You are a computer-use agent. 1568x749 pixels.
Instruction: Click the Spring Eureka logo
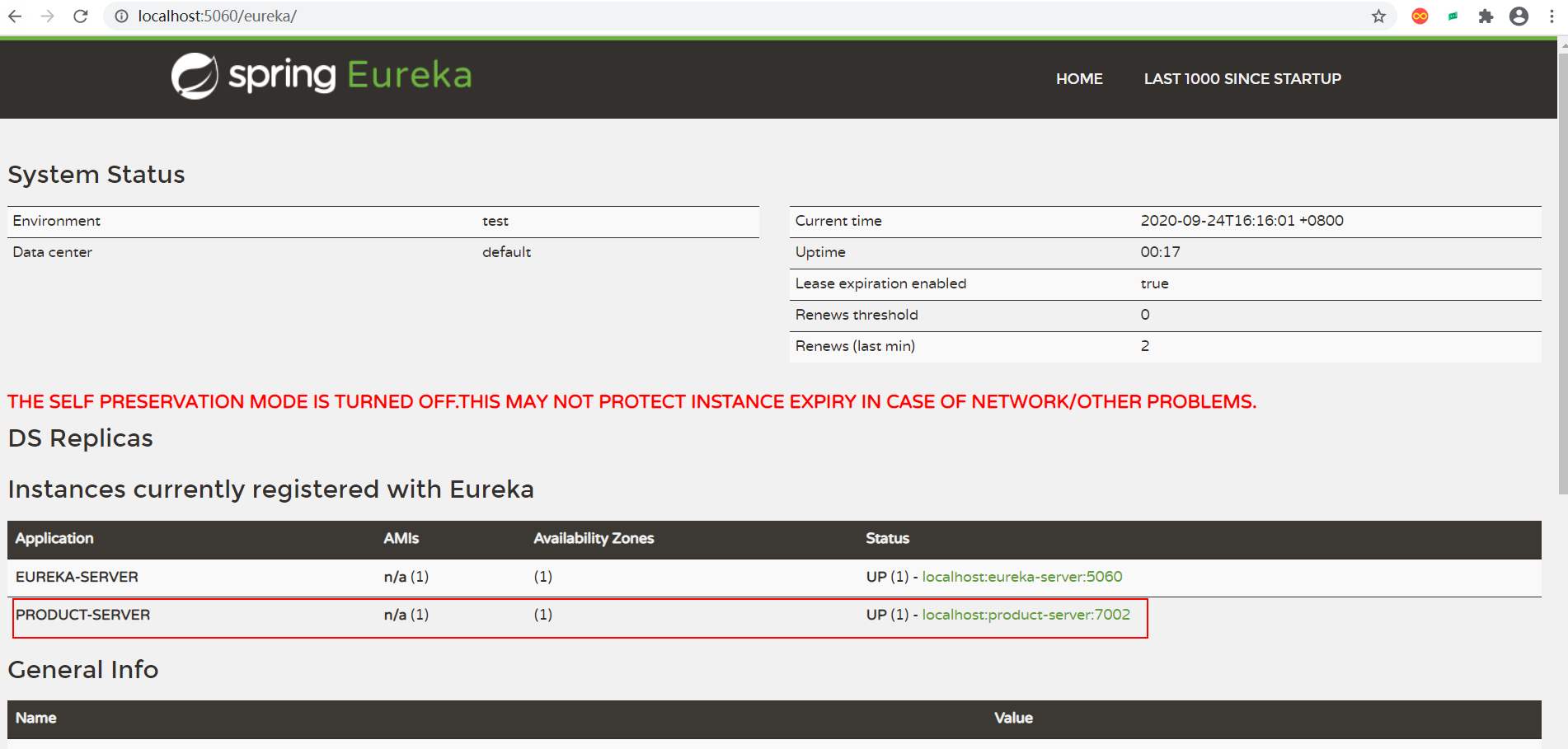point(322,76)
